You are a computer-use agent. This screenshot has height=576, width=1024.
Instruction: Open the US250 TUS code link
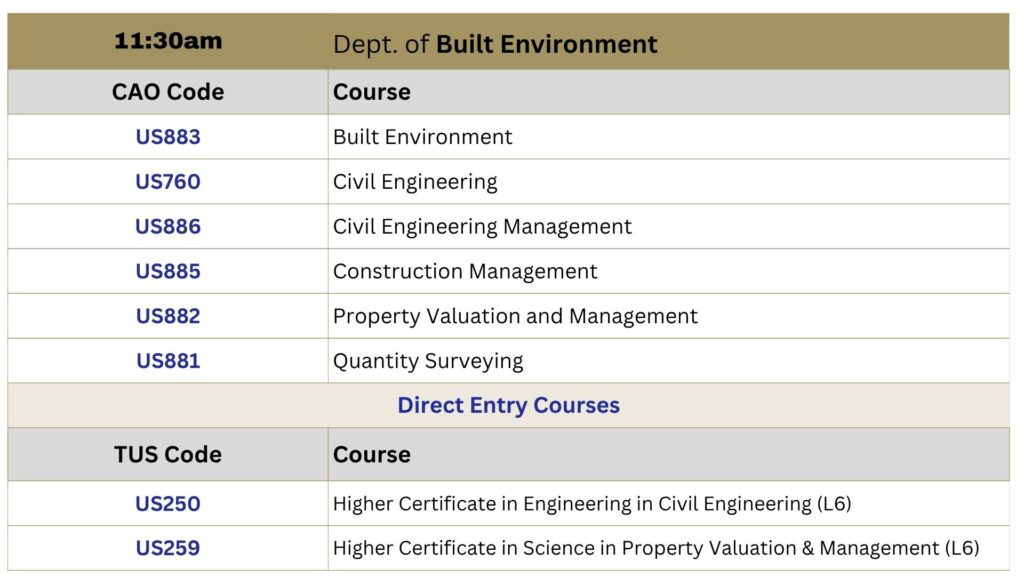(168, 504)
